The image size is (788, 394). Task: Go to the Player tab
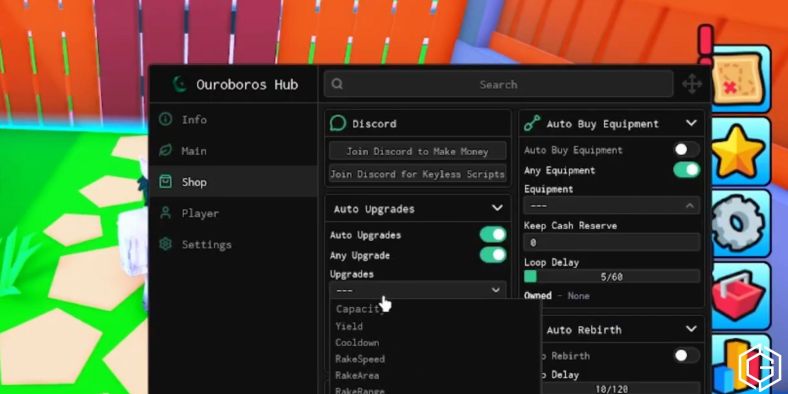233,213
